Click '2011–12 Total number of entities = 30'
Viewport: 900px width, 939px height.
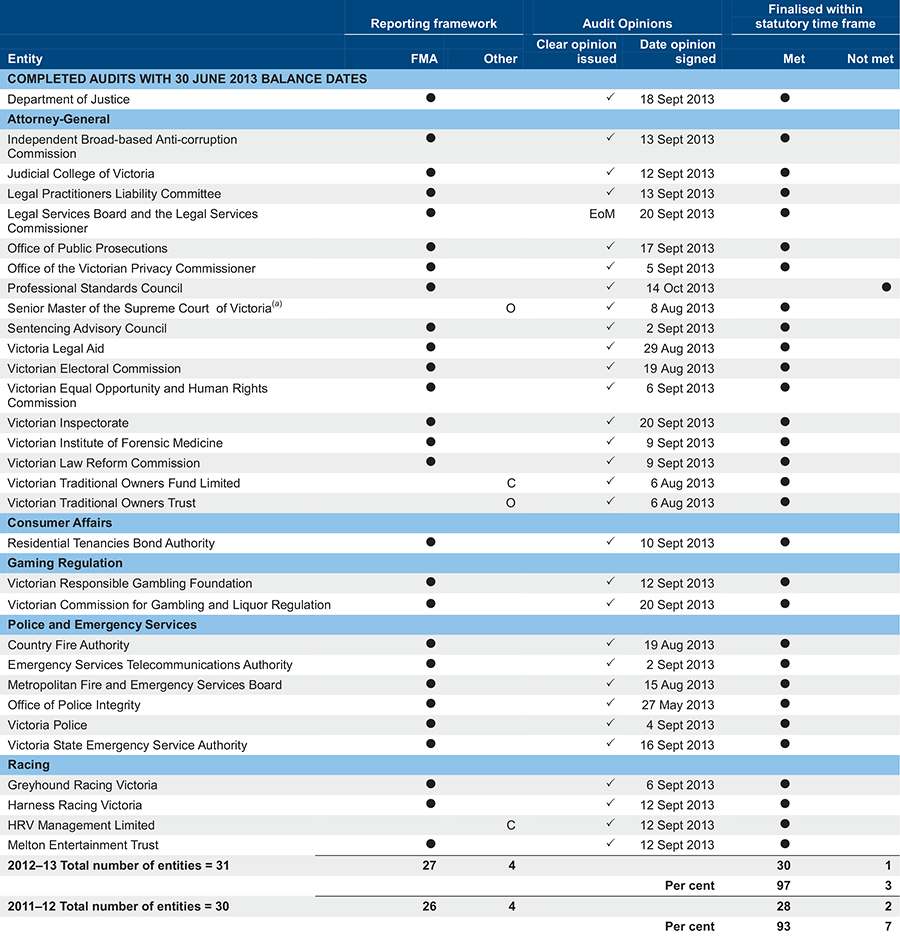(118, 906)
